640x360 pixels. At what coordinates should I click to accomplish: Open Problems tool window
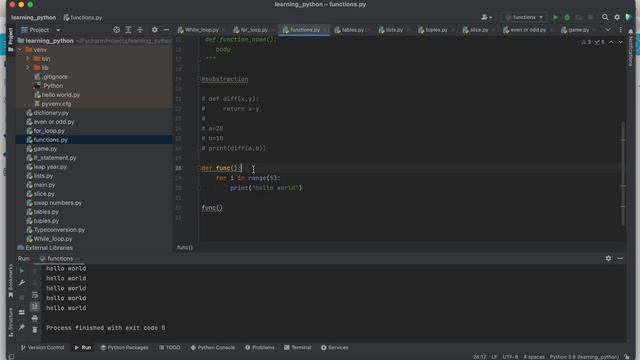pyautogui.click(x=260, y=347)
